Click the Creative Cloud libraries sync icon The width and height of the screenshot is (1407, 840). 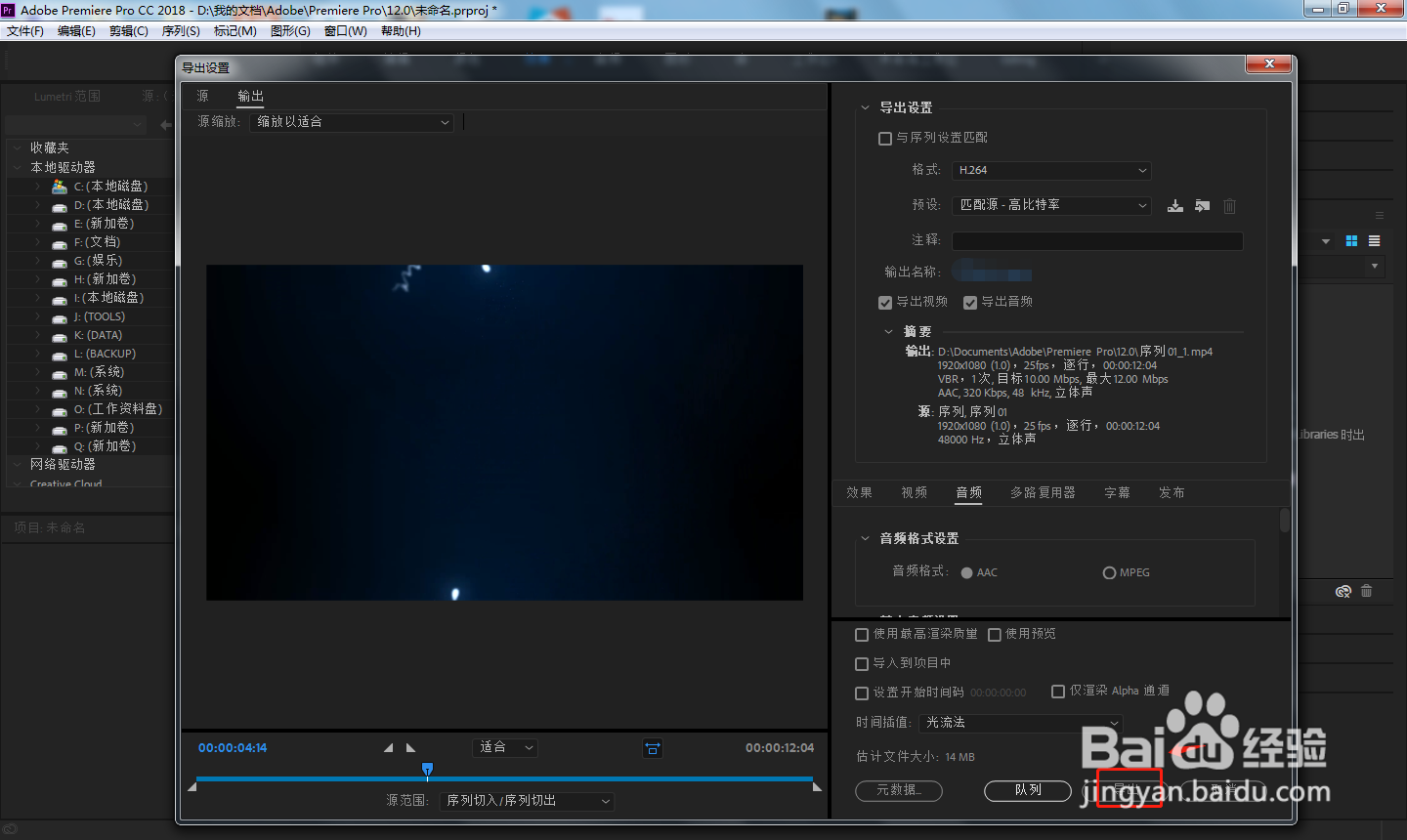[1343, 591]
